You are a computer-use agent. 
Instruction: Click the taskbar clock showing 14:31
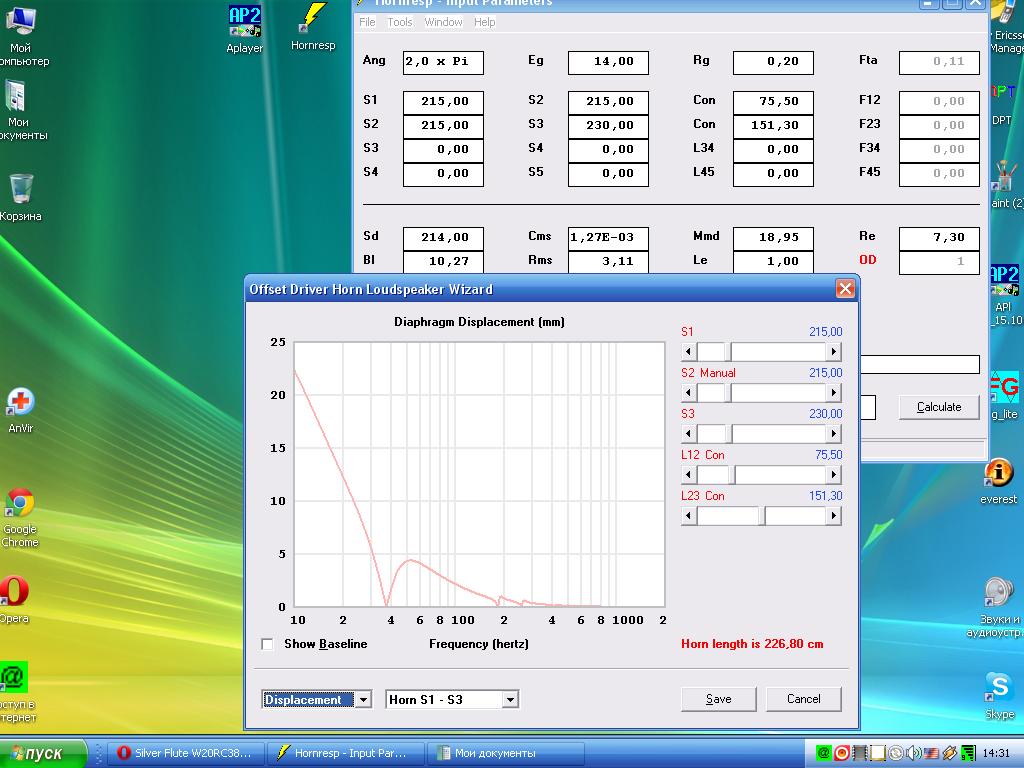996,753
